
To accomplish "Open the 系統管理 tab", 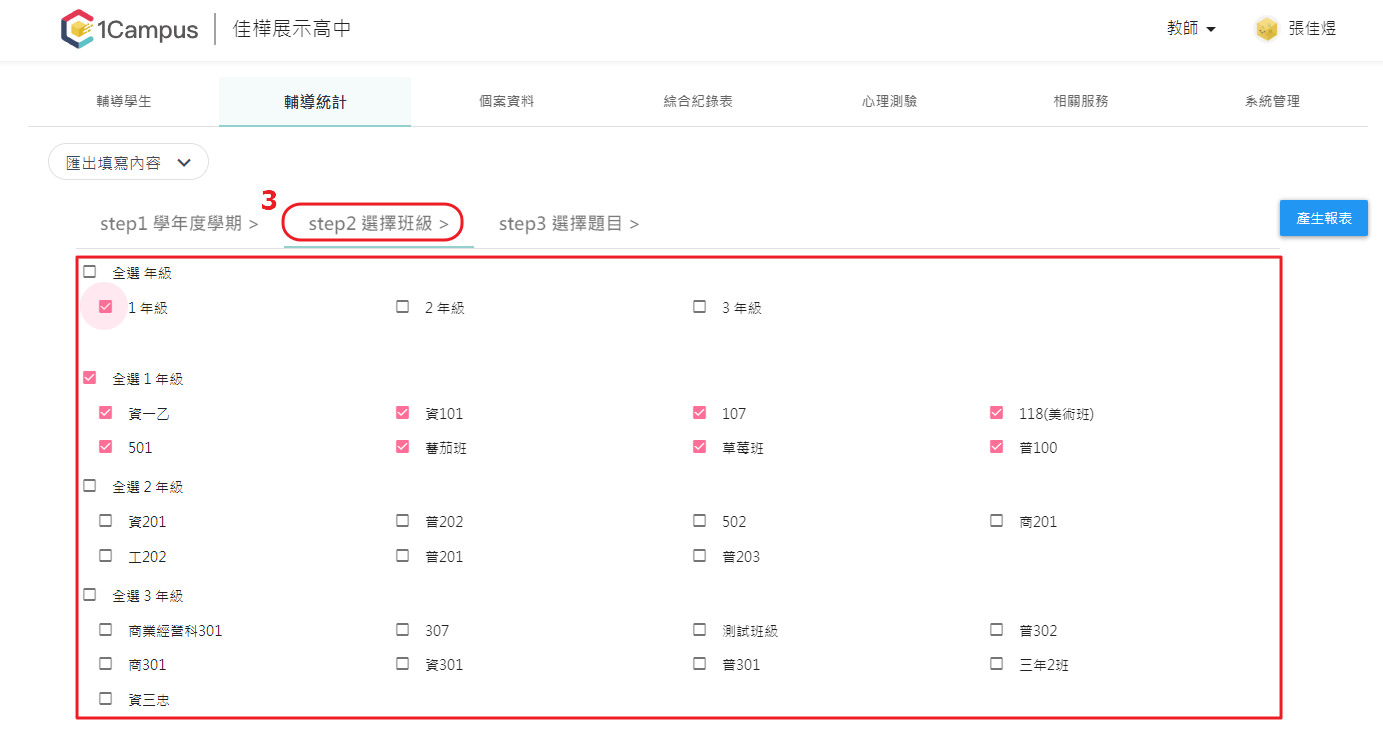I will 1272,101.
